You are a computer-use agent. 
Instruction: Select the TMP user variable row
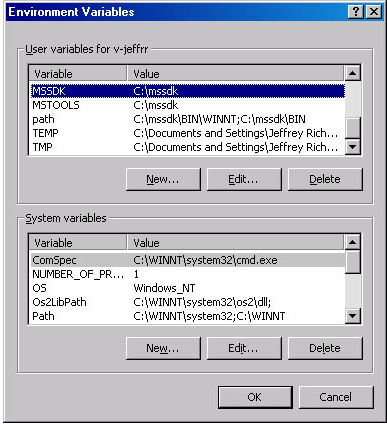(x=188, y=147)
